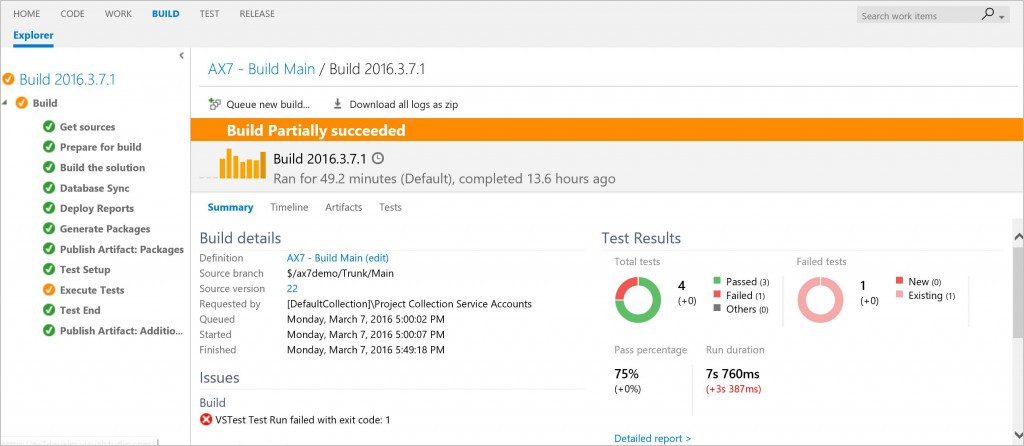Click the orange build history bar chart

241,164
